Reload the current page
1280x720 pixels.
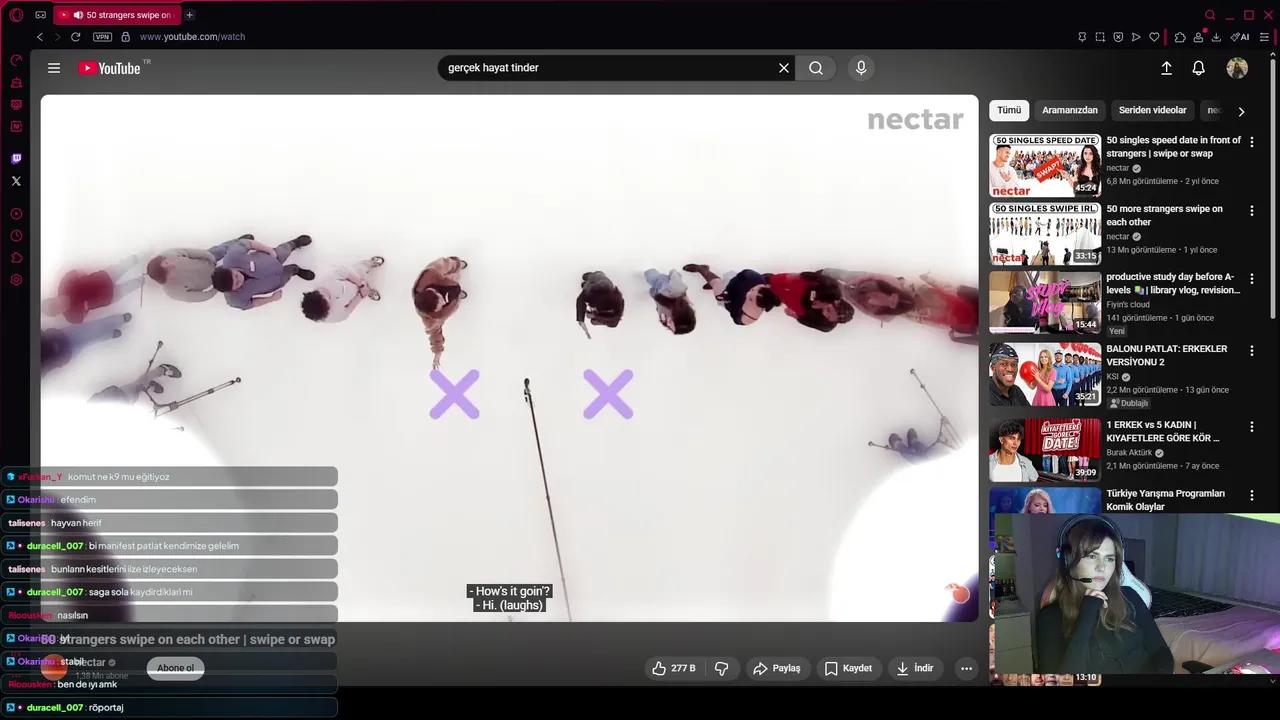pos(75,37)
